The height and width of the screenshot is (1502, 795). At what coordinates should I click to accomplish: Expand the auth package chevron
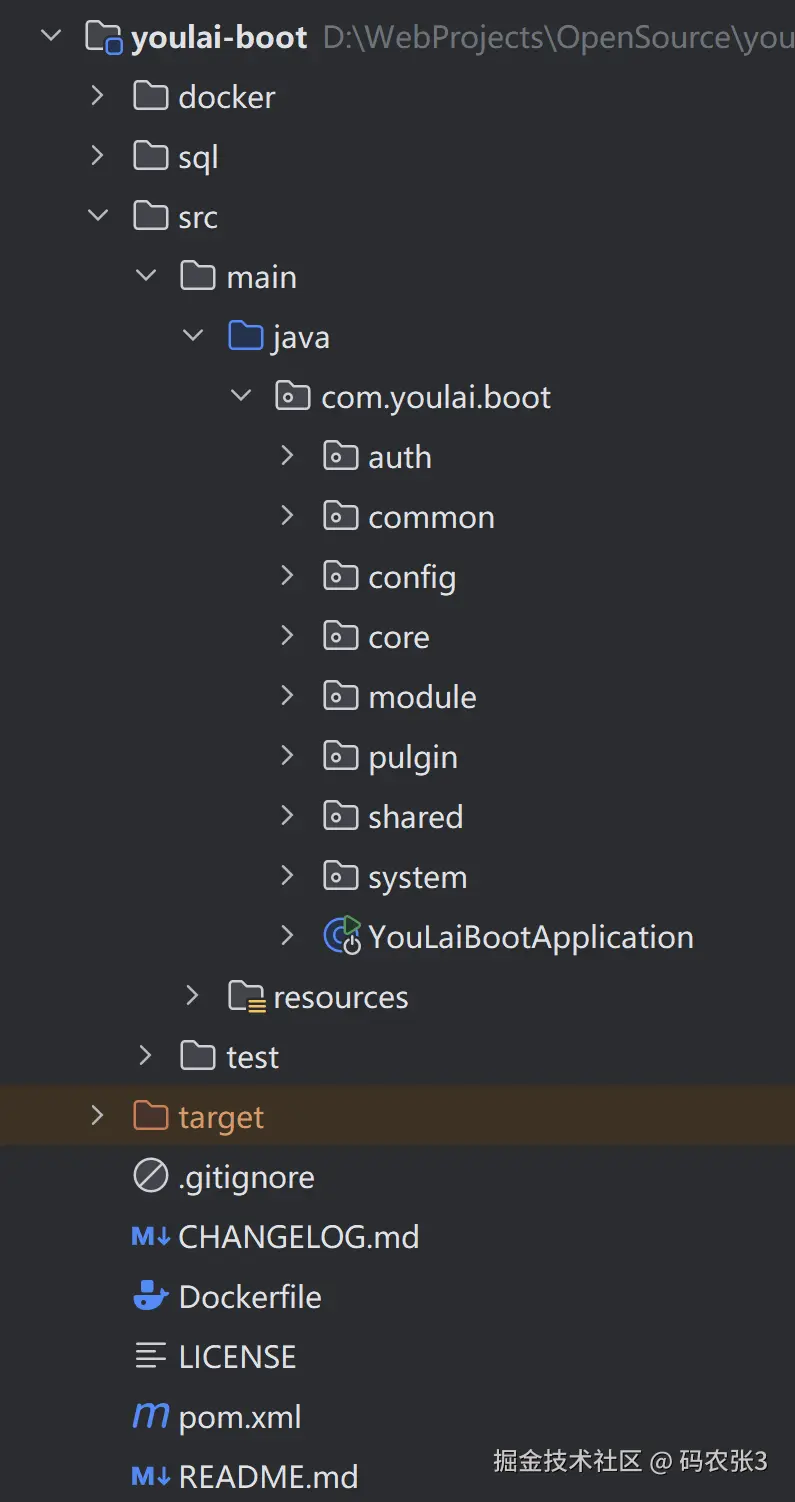(x=288, y=457)
